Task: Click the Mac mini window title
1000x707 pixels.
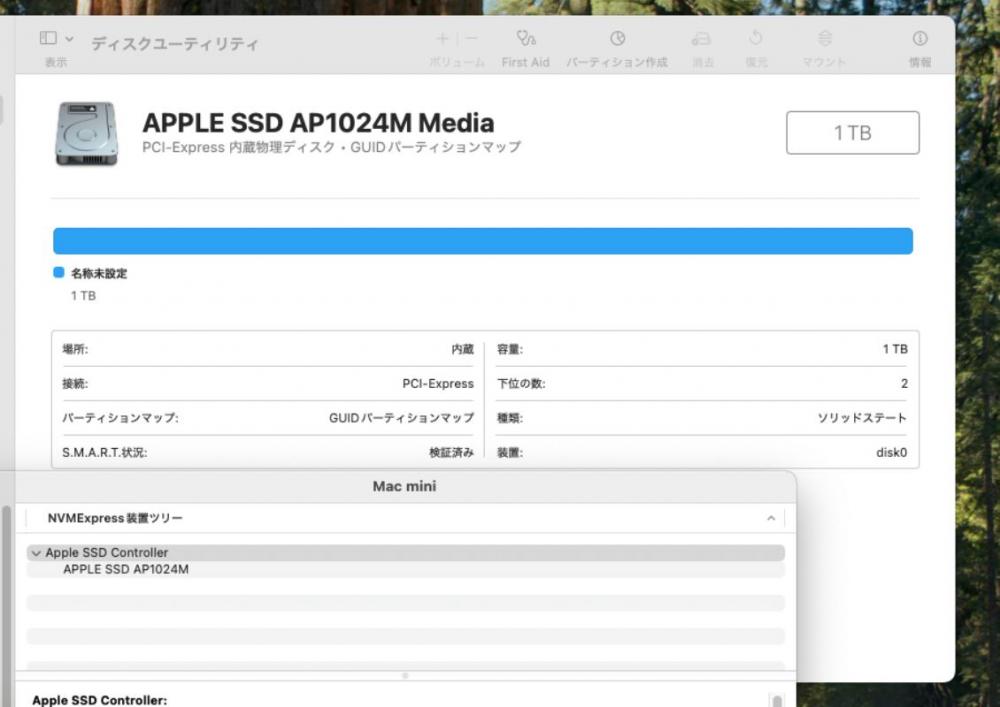Action: 404,486
